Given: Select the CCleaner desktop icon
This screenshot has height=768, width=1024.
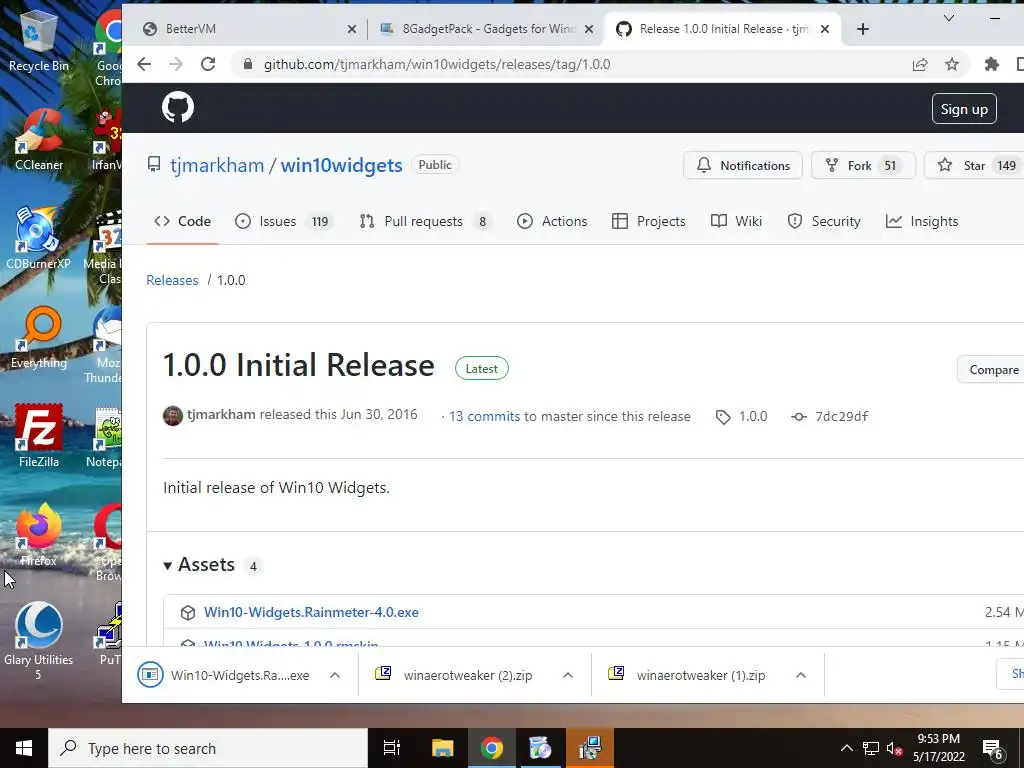Looking at the screenshot, I should pyautogui.click(x=39, y=140).
